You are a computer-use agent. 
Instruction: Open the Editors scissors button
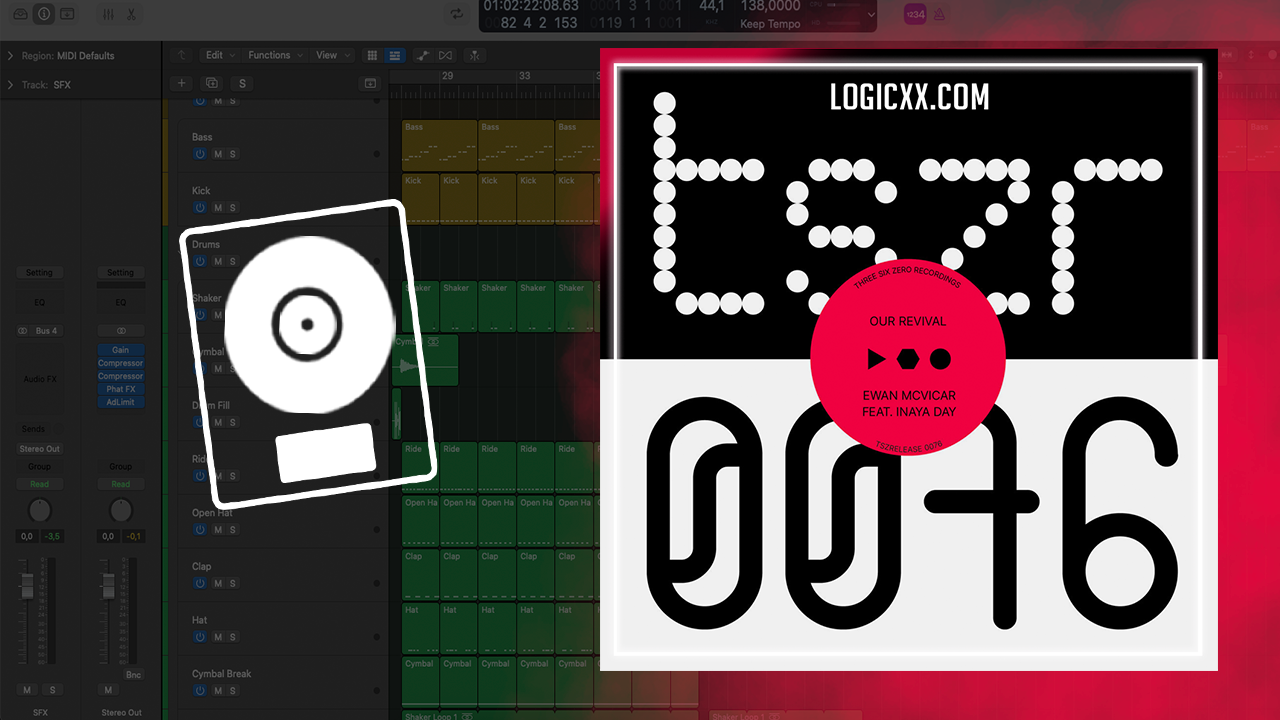131,14
